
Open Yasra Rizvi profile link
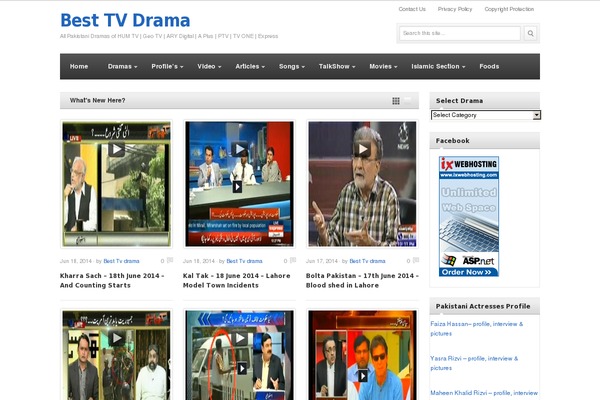[474, 363]
